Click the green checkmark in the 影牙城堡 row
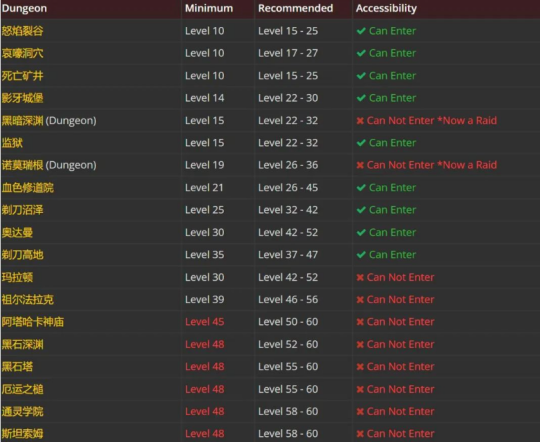The width and height of the screenshot is (540, 442). 361,98
